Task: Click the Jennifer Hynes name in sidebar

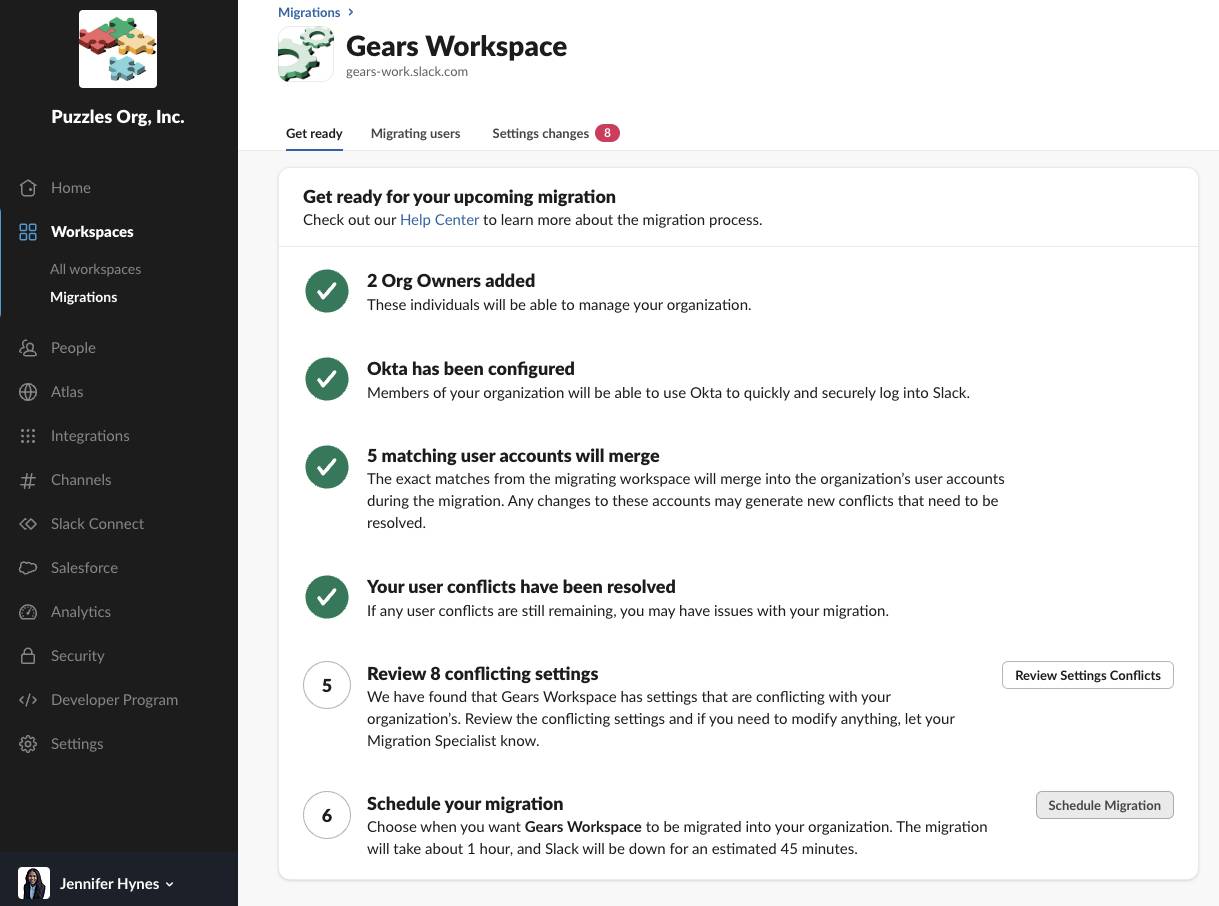Action: pyautogui.click(x=110, y=884)
